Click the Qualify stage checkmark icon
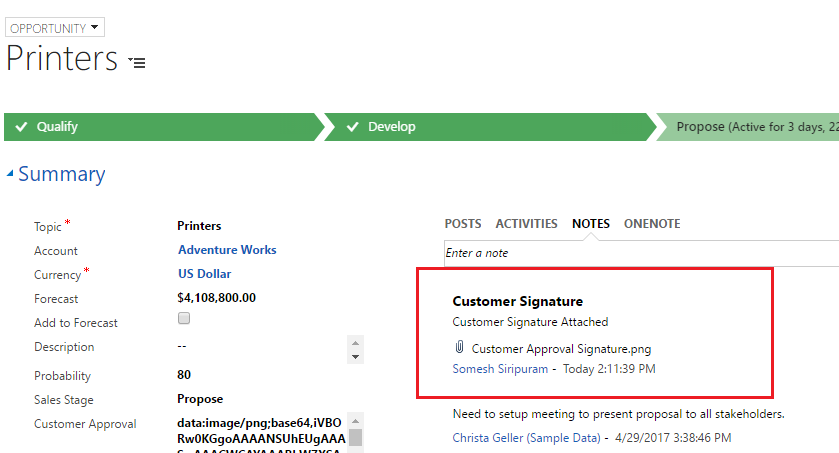 21,127
